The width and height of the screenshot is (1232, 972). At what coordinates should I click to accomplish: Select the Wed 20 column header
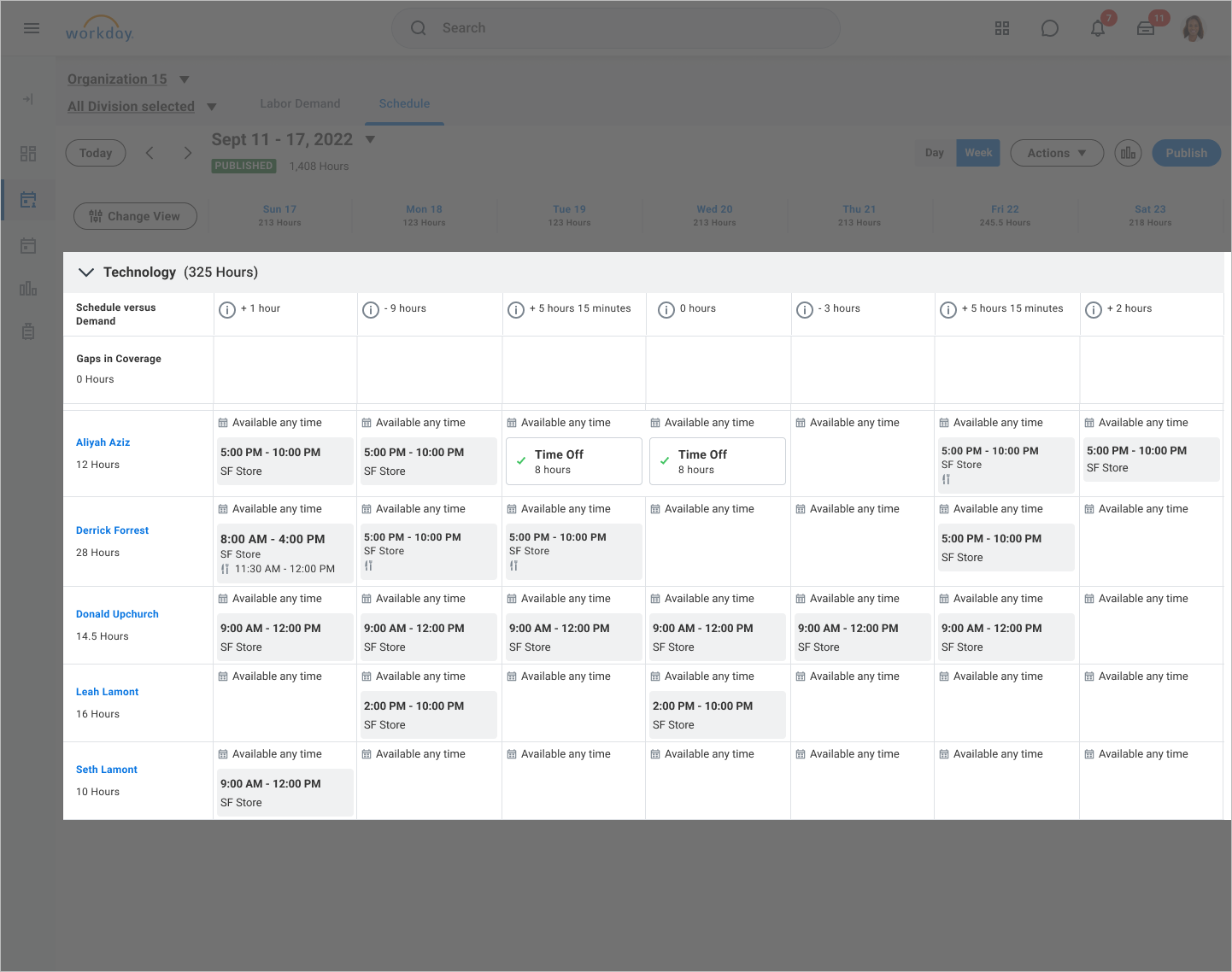pos(714,215)
